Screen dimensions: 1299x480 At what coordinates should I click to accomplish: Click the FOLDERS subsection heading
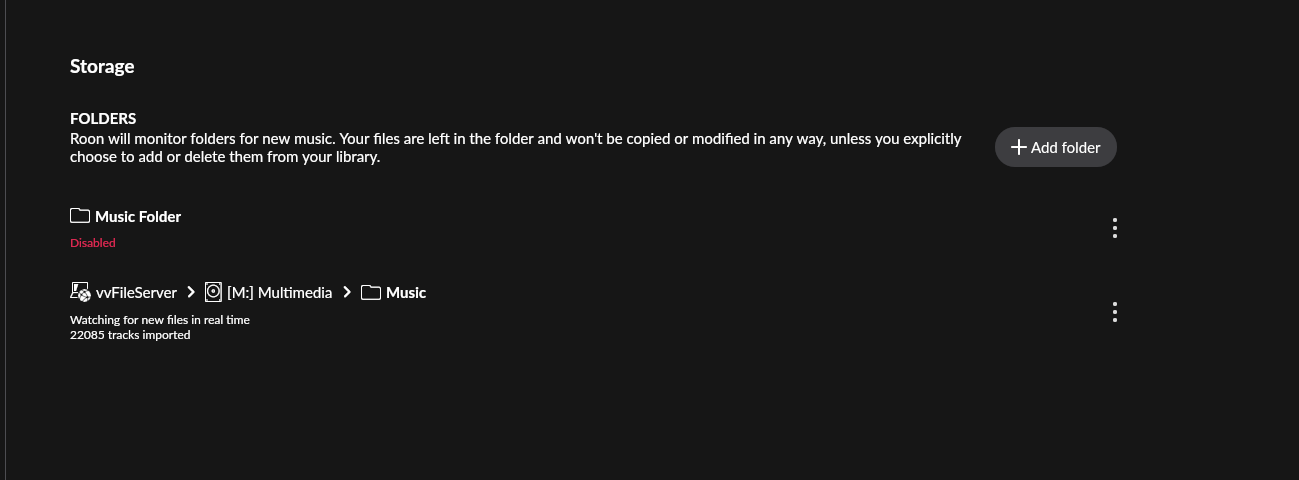103,119
